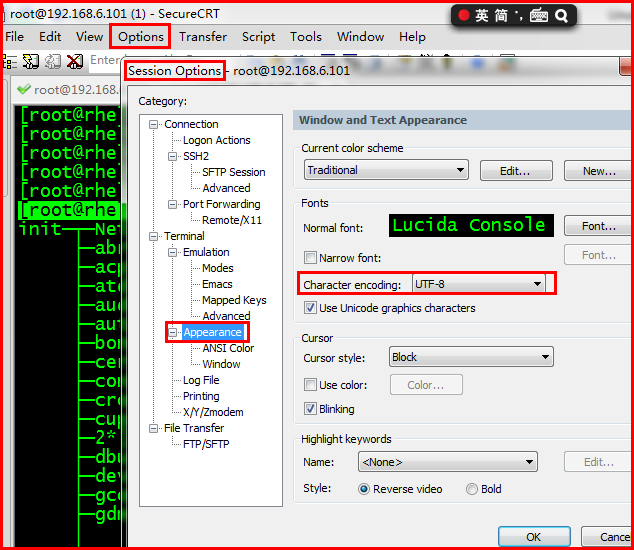Viewport: 634px width, 550px height.
Task: Click the cursor Color... button
Action: (x=426, y=385)
